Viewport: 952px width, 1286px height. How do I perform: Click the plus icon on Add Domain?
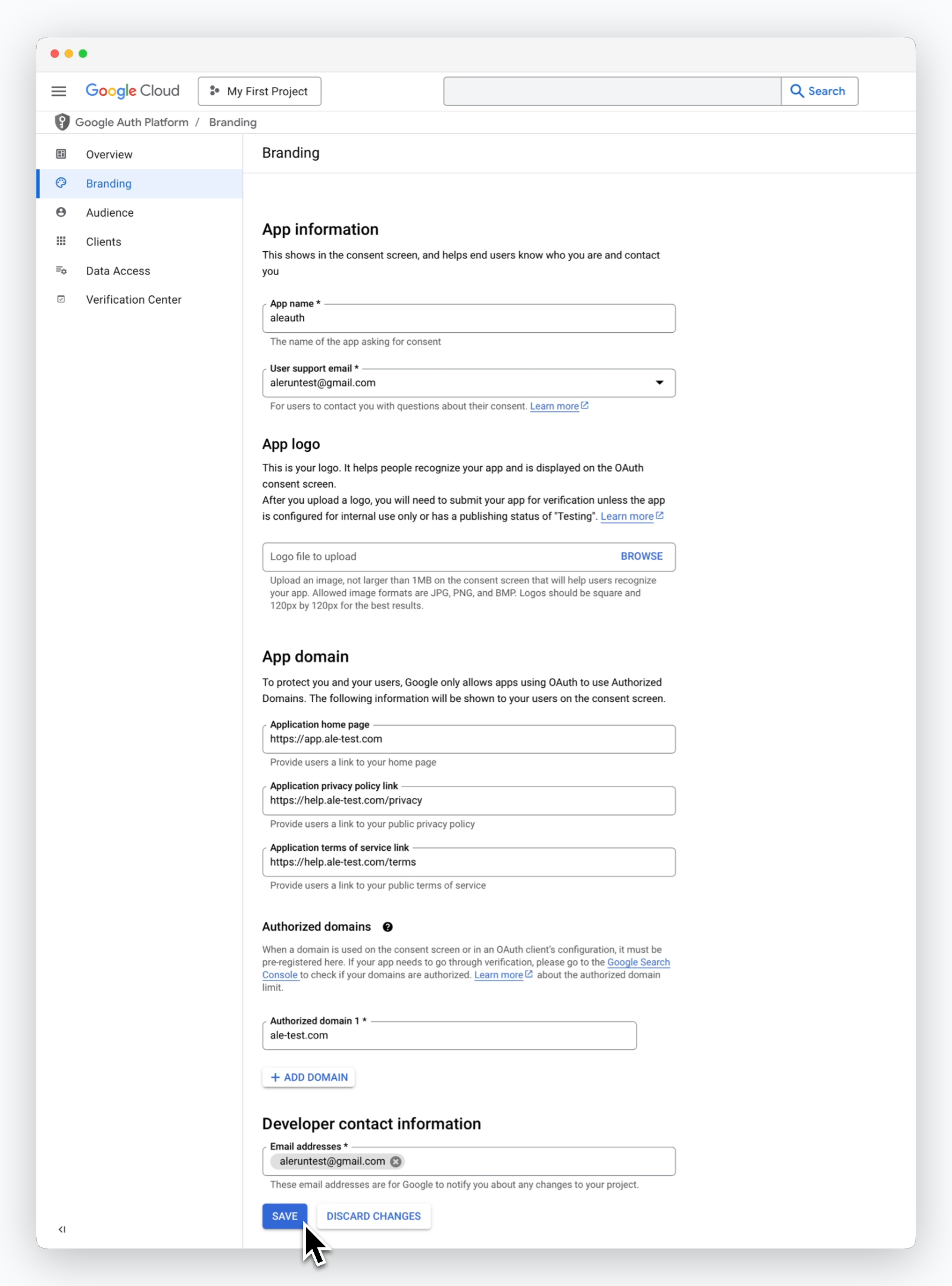(275, 1077)
